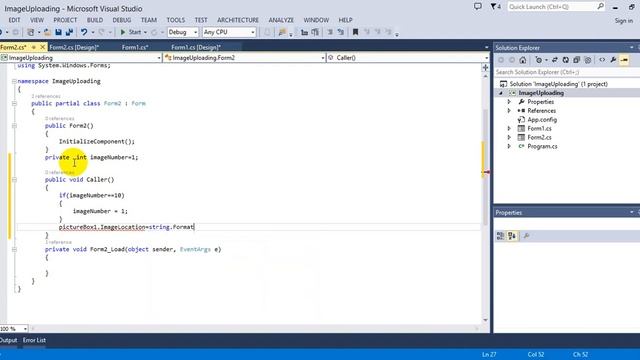Click the Start debugging play button
The image size is (640, 360).
(x=123, y=32)
